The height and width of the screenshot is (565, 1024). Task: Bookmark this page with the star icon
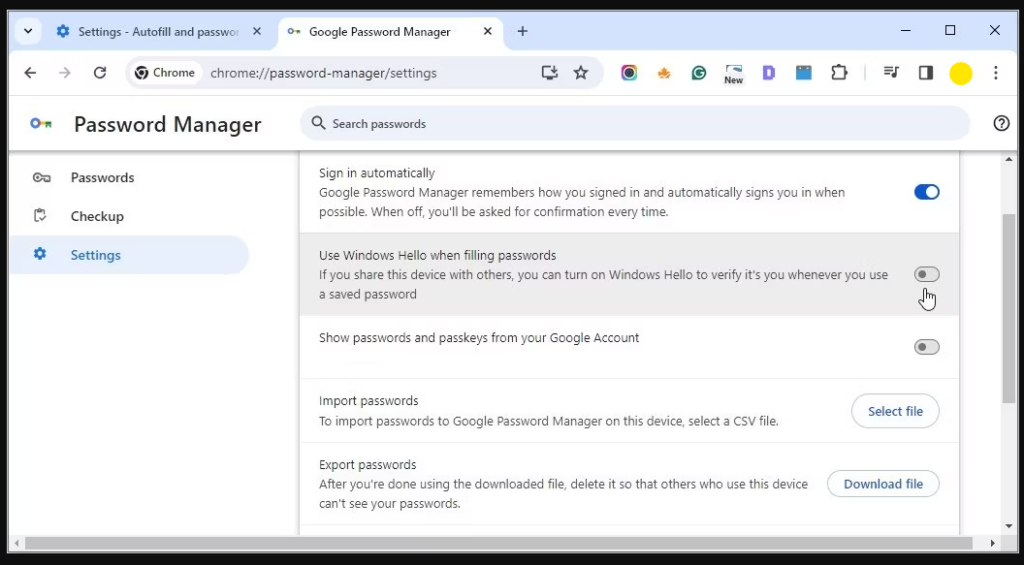pyautogui.click(x=581, y=73)
